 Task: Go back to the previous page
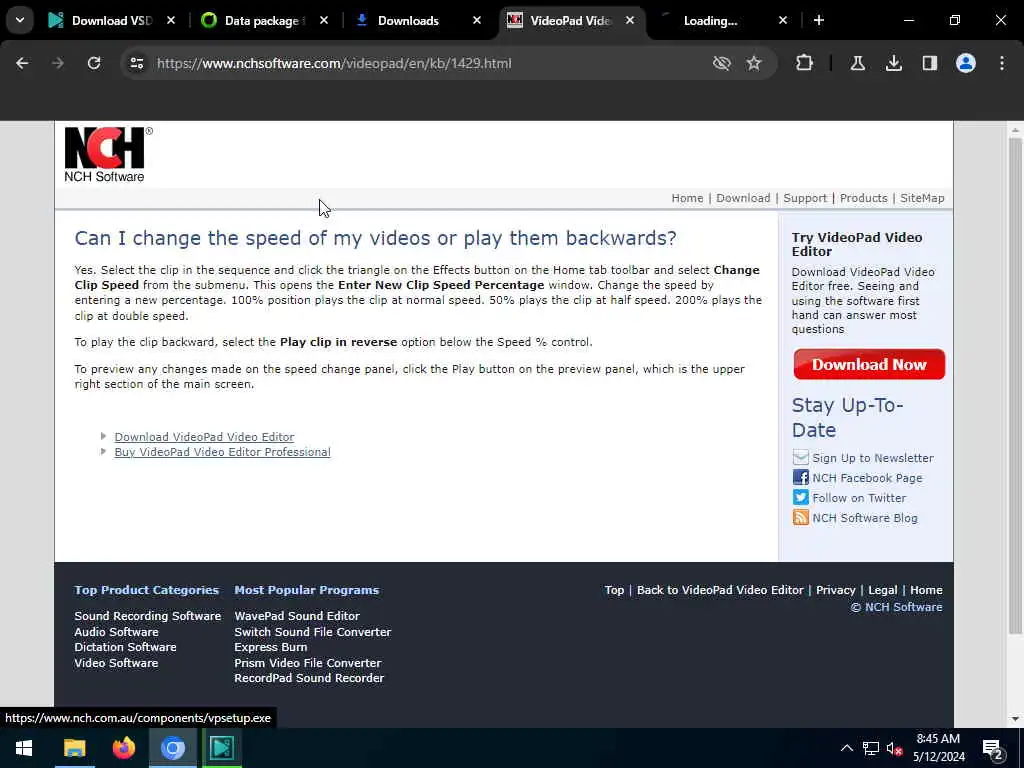point(22,63)
